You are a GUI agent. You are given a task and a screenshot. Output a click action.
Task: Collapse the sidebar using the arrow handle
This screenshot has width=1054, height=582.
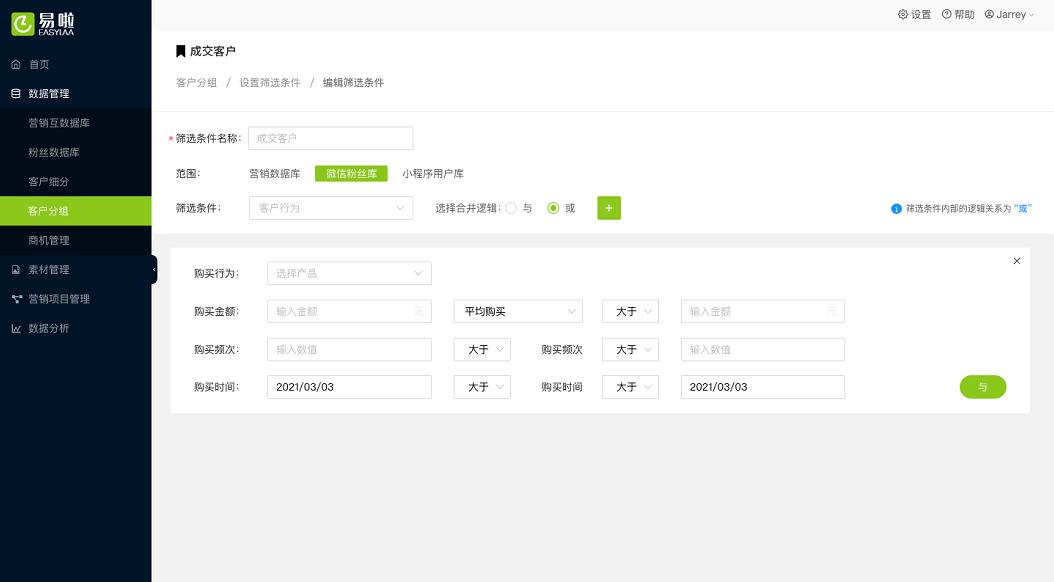coord(154,270)
